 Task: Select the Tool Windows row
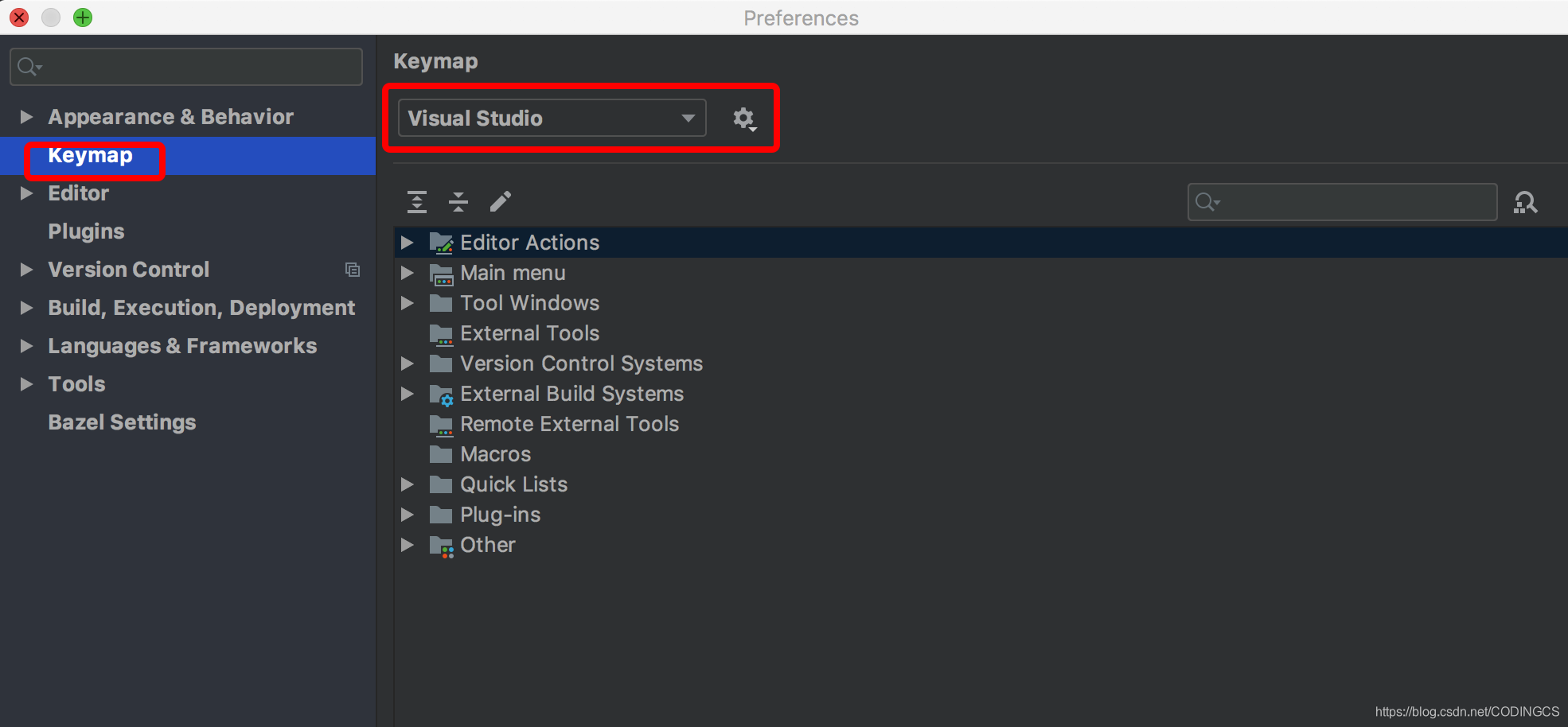pyautogui.click(x=981, y=303)
